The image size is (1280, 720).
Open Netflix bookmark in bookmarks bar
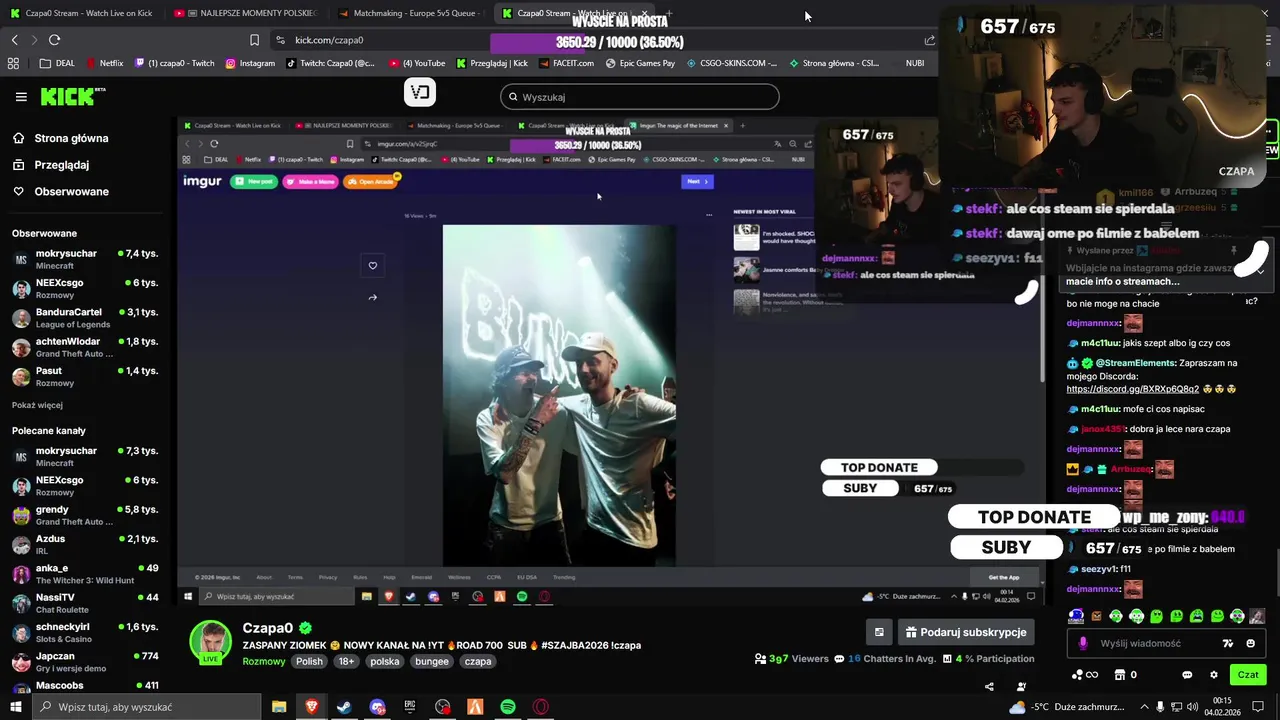[104, 63]
